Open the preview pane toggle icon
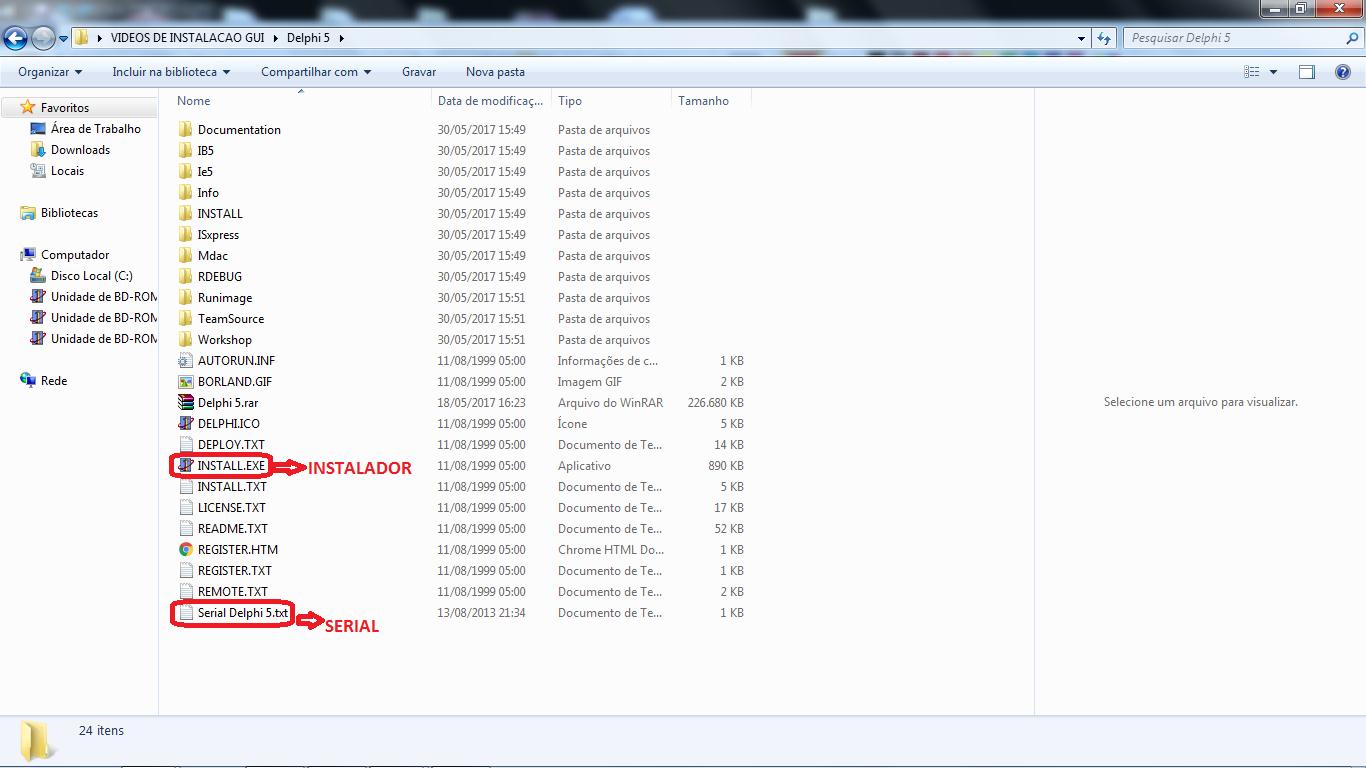Screen dimensions: 1366x768 (x=1307, y=72)
